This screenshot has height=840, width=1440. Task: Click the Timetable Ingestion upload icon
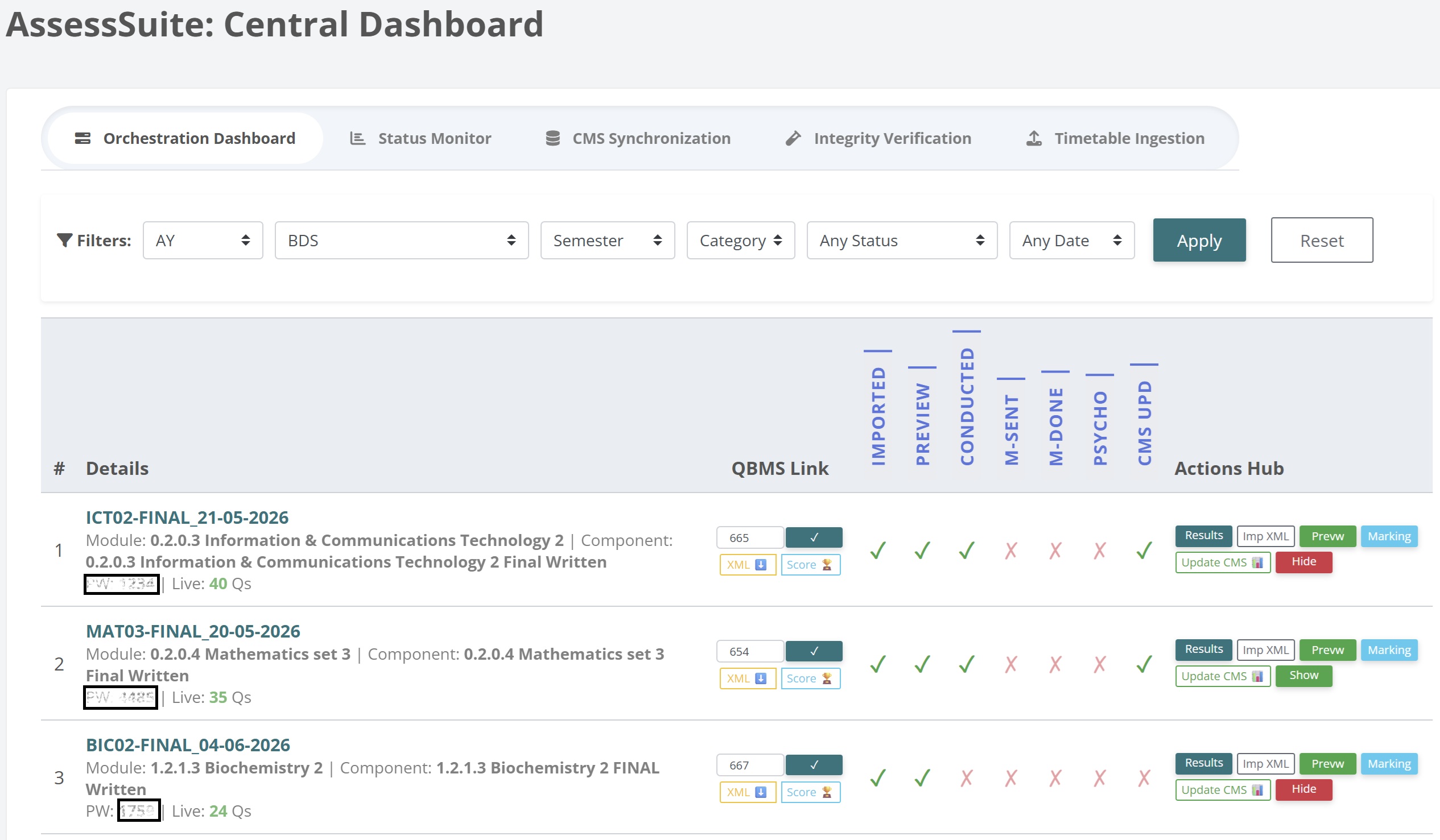point(1034,138)
